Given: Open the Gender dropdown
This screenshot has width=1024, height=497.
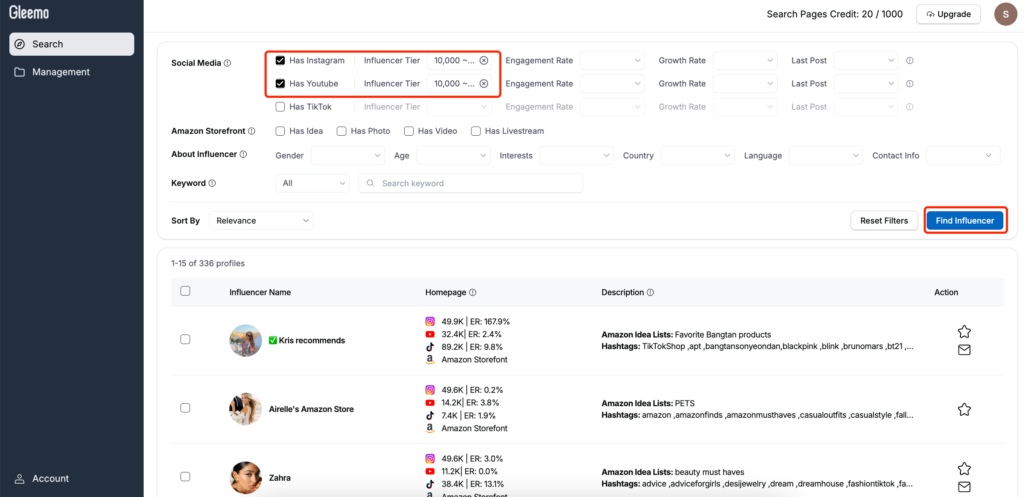Looking at the screenshot, I should [x=348, y=155].
